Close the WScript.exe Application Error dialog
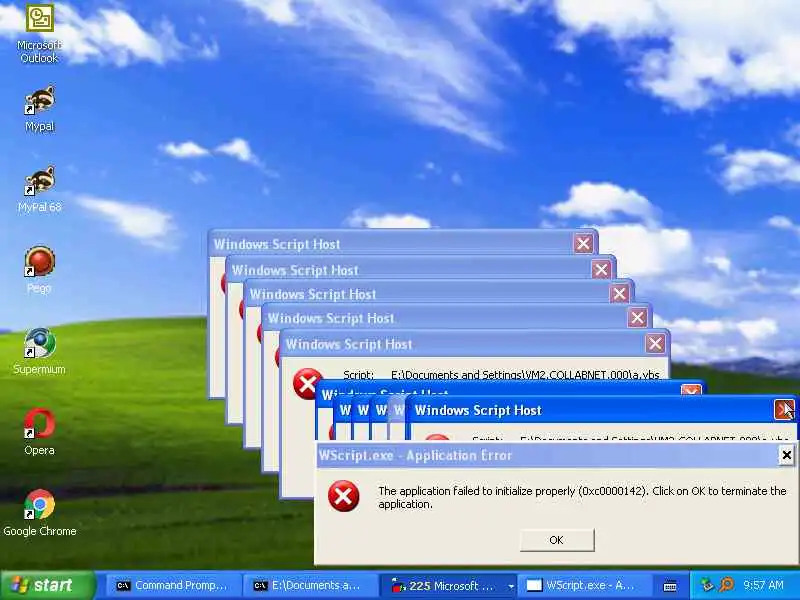Image resolution: width=800 pixels, height=600 pixels. [786, 455]
